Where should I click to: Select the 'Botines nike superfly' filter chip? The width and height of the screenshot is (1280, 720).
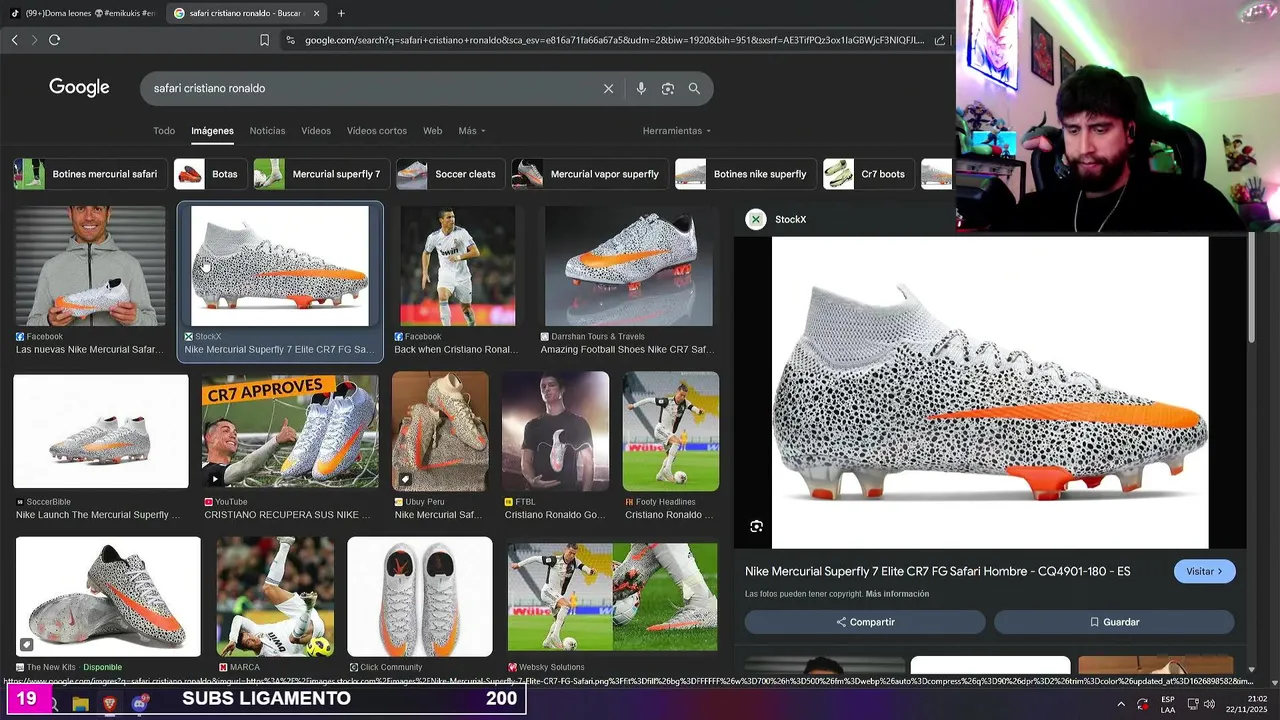pos(746,174)
